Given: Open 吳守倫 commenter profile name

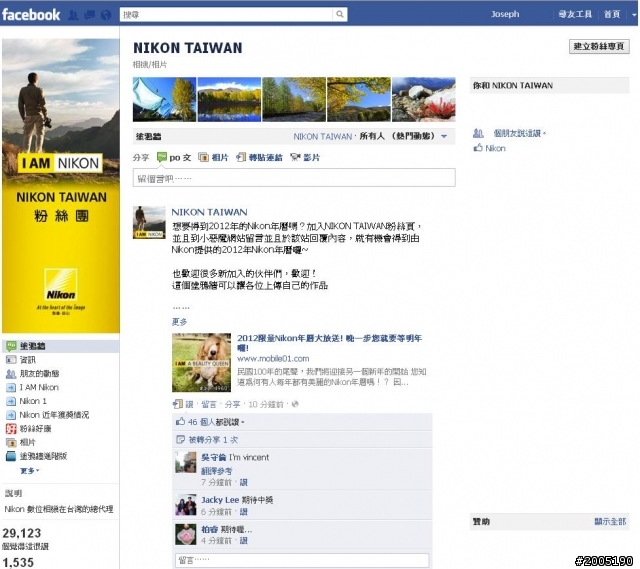Looking at the screenshot, I should coord(213,457).
